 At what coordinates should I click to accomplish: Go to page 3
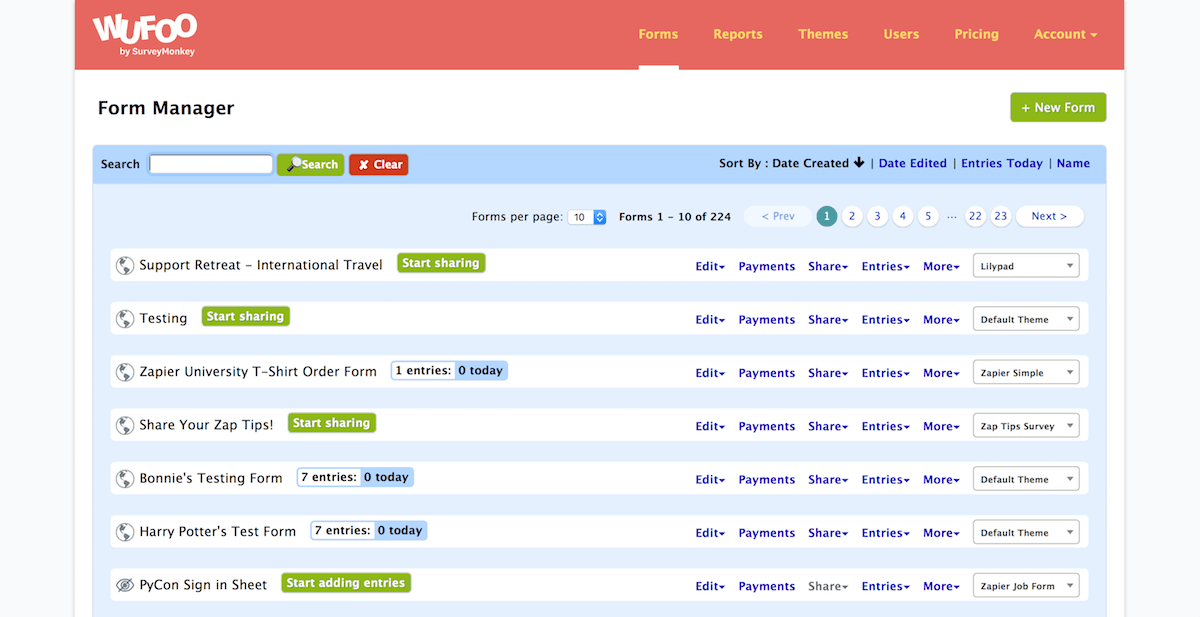(x=877, y=216)
